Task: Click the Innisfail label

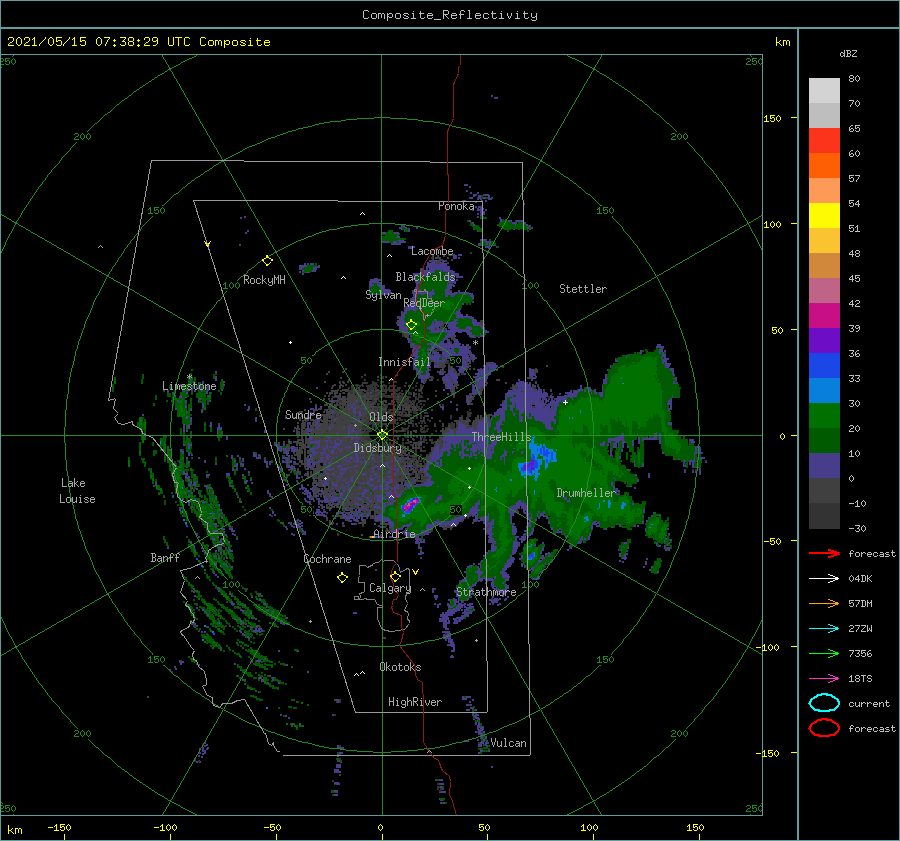Action: coord(404,362)
